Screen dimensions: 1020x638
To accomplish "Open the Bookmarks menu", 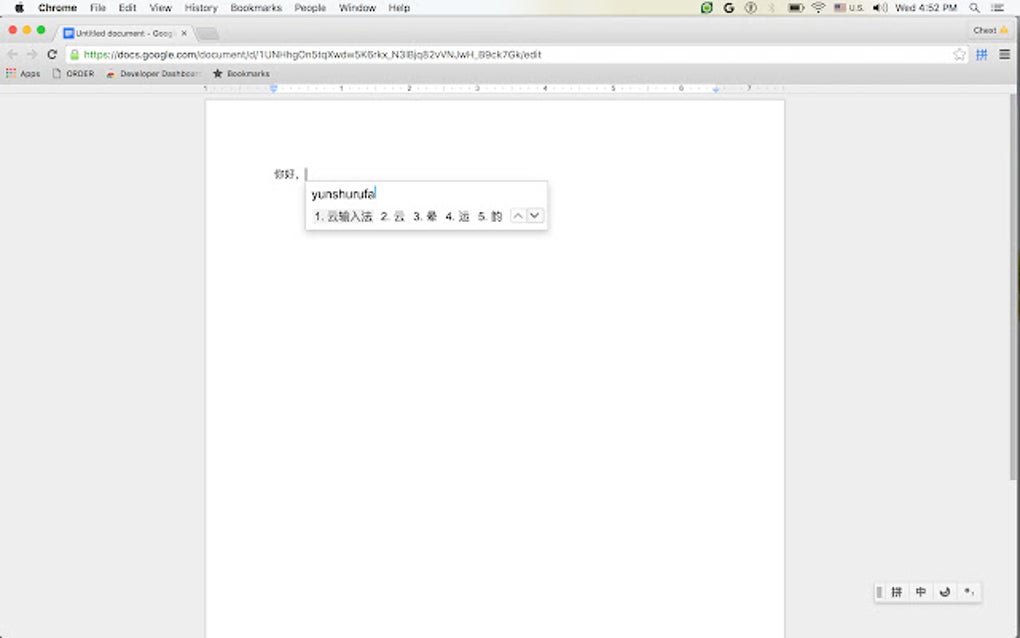I will [x=255, y=8].
